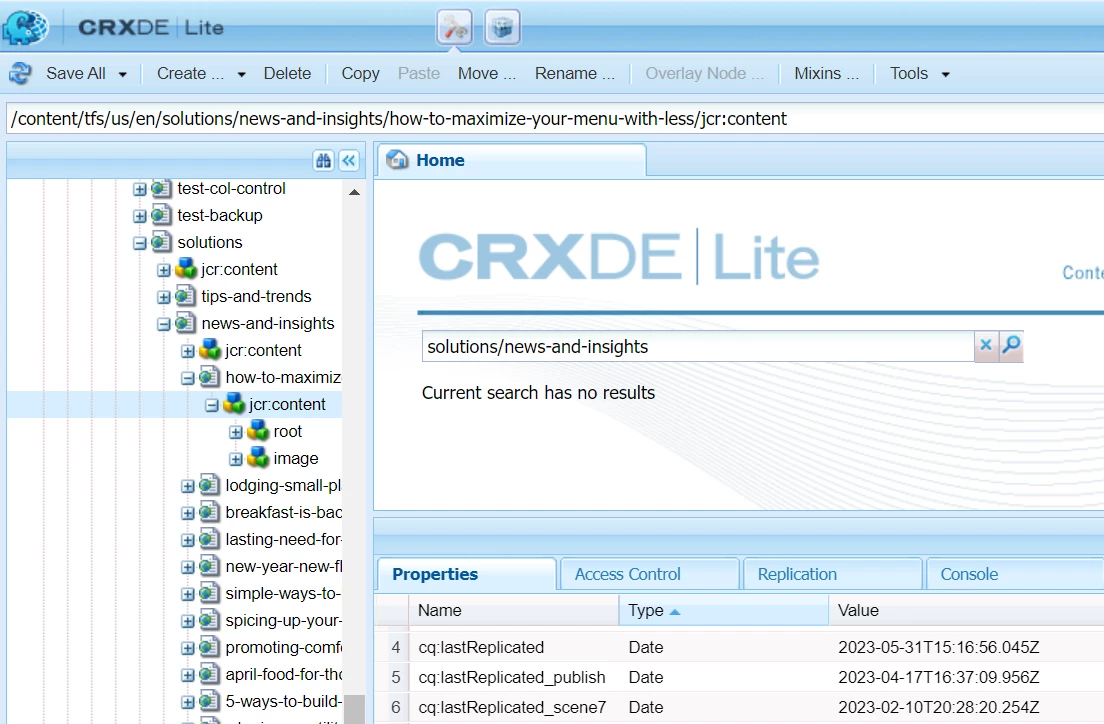The width and height of the screenshot is (1104, 724).
Task: Click the page icon of 5-ways-to-build node
Action: (209, 701)
